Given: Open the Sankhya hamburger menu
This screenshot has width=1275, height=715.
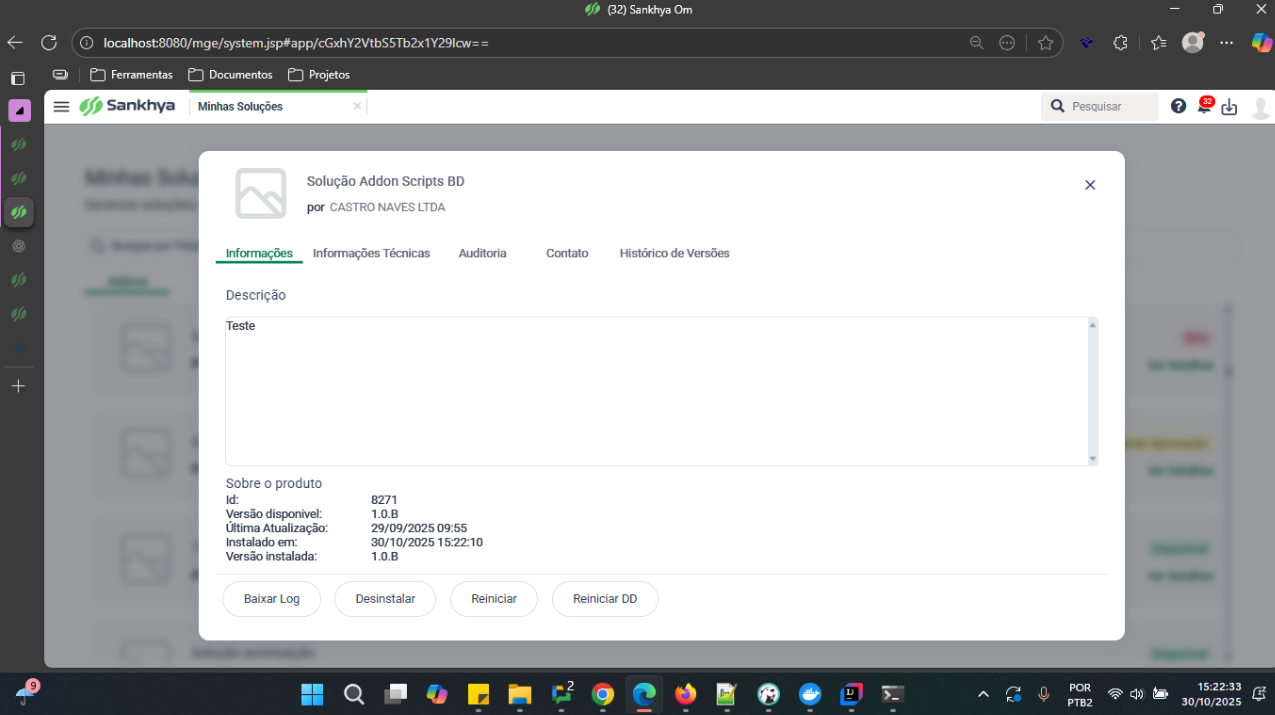Looking at the screenshot, I should 61,106.
